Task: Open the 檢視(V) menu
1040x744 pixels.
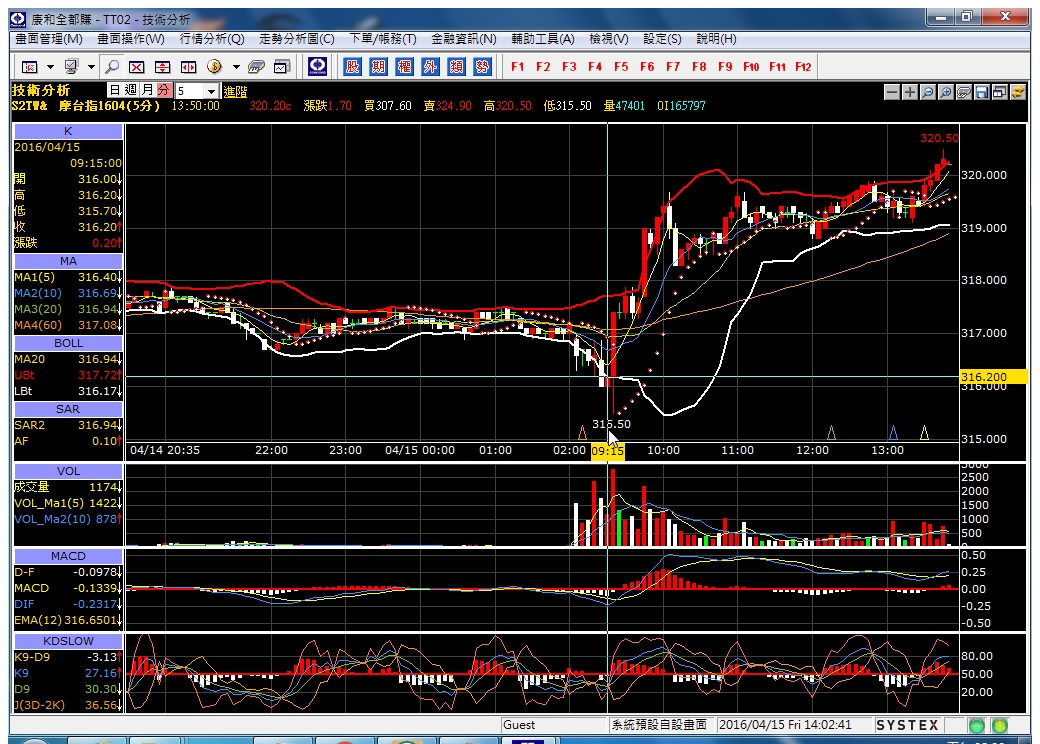Action: coord(609,39)
